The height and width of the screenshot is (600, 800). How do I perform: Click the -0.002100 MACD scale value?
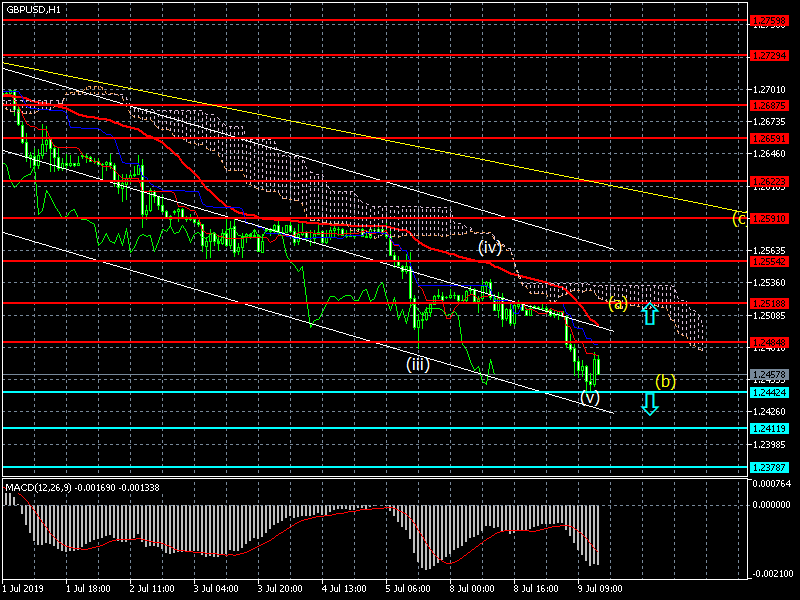pyautogui.click(x=770, y=574)
